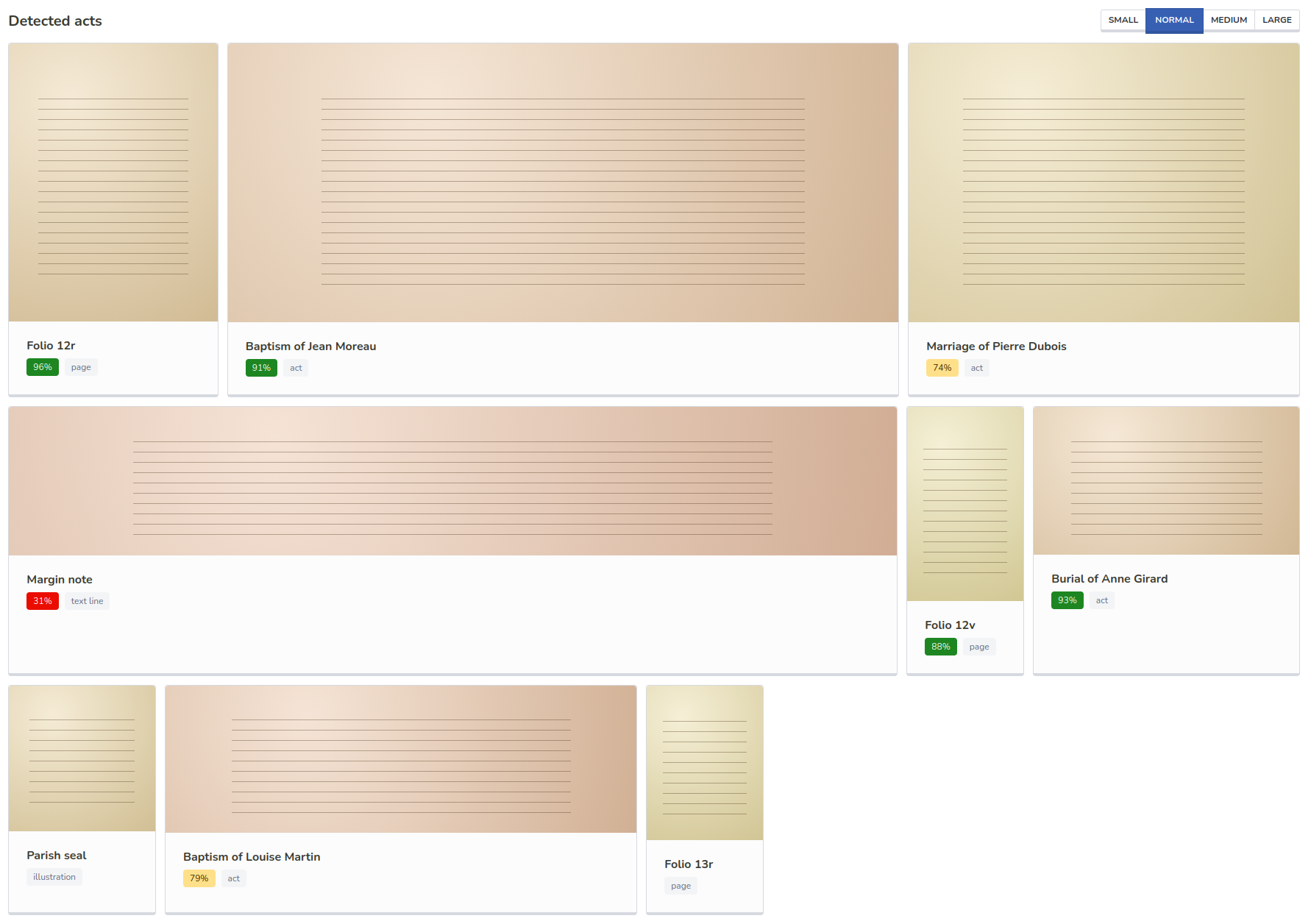
Task: Click the Baptism of Jean Moreau title
Action: (x=310, y=346)
